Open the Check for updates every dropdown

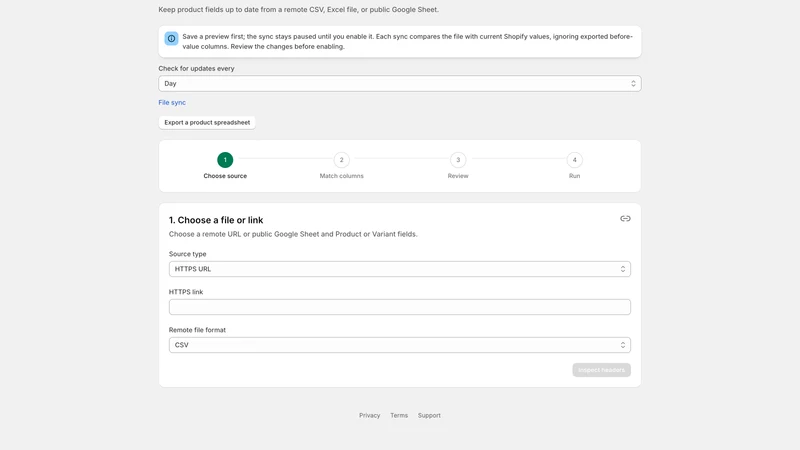[x=399, y=84]
